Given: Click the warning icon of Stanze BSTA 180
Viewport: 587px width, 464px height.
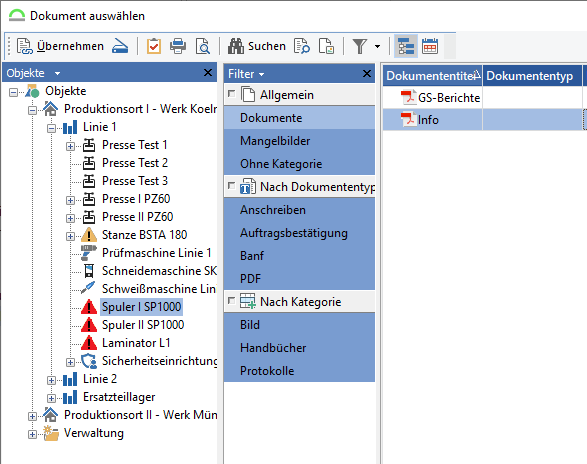Looking at the screenshot, I should point(89,235).
